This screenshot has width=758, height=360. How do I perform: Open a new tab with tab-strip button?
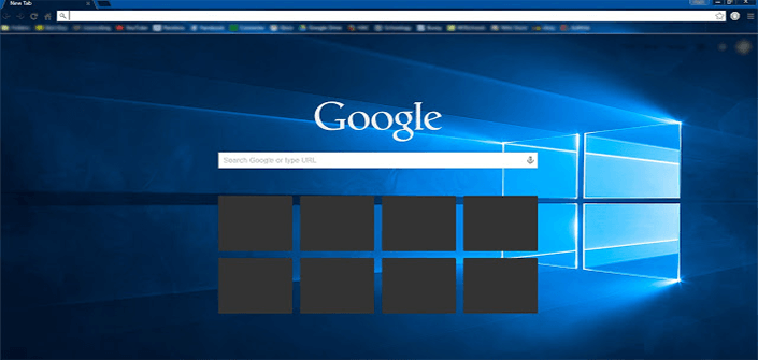point(104,4)
